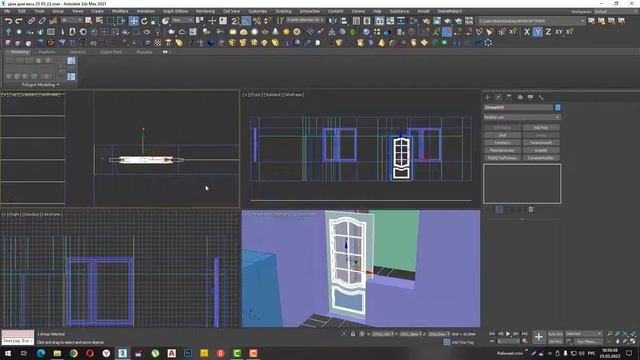
Task: Click the Key Filters button
Action: tap(587, 342)
